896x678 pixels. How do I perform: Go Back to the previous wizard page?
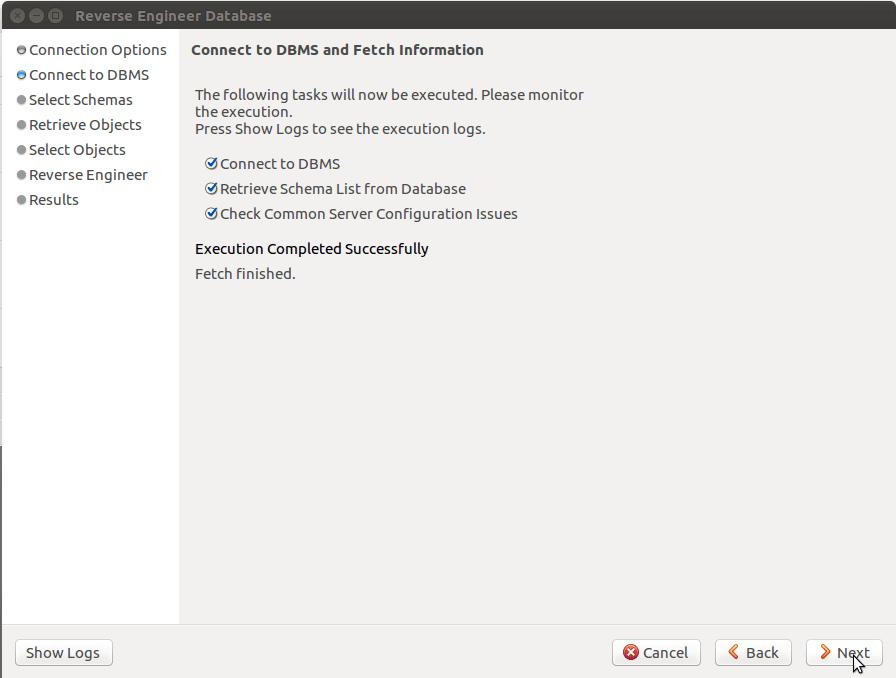click(x=753, y=653)
